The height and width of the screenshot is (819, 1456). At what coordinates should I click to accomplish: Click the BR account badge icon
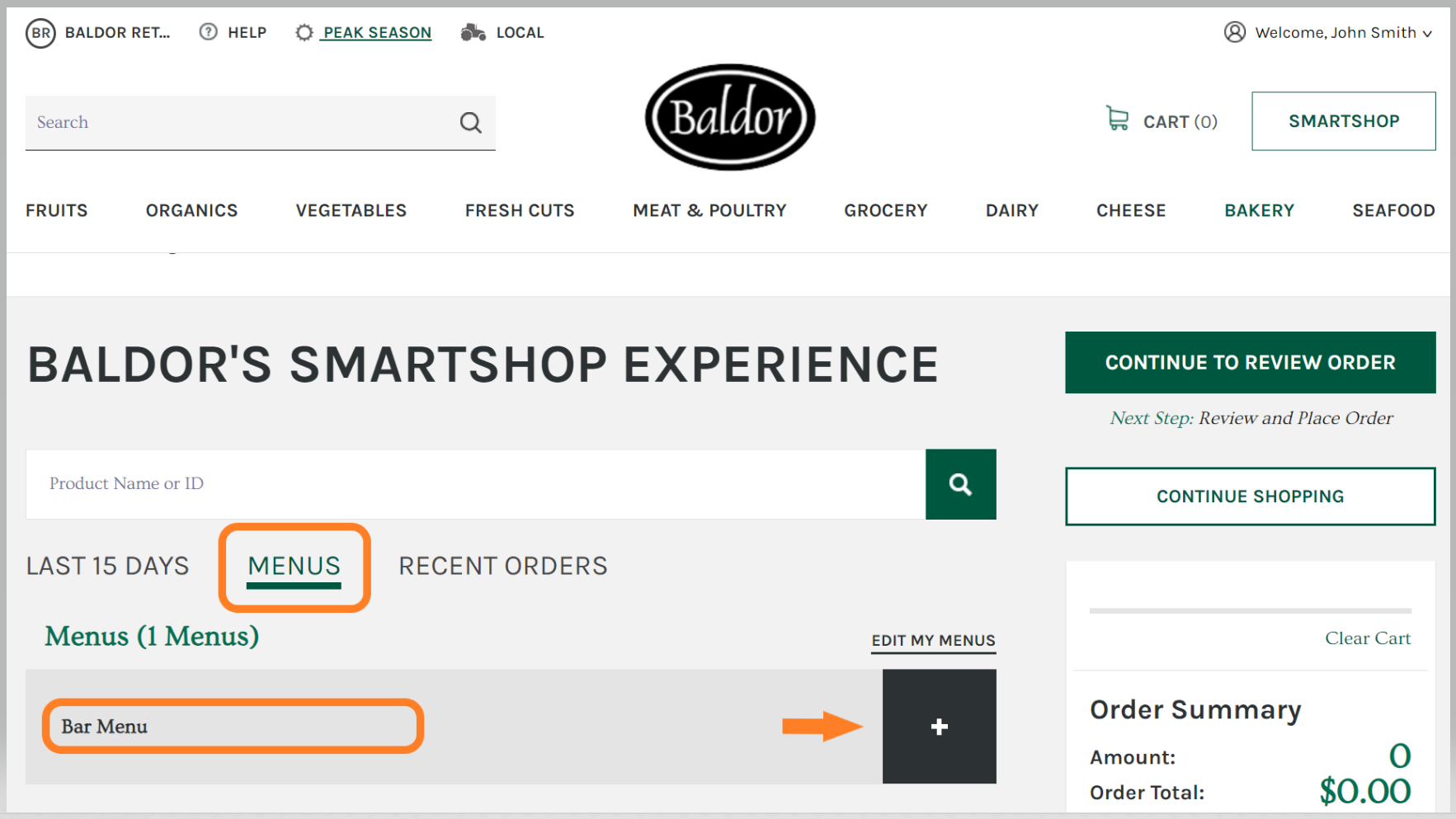click(x=40, y=33)
